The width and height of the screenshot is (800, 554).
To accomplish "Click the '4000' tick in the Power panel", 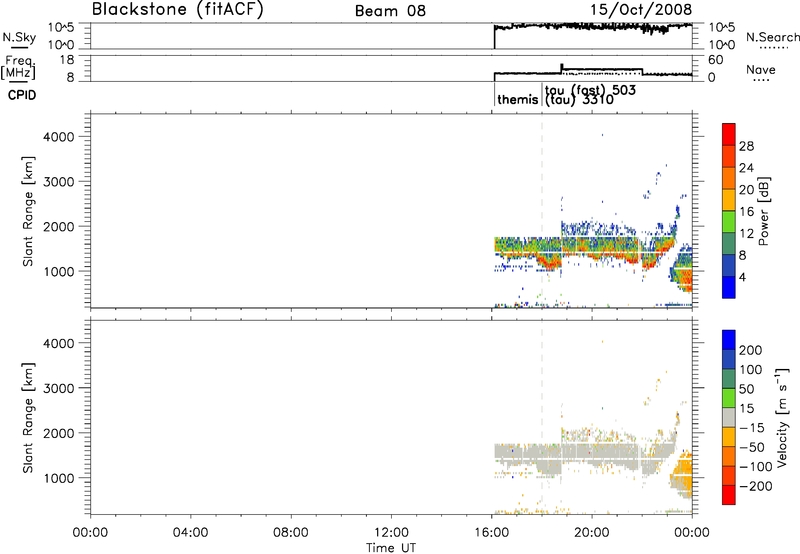I will (59, 137).
